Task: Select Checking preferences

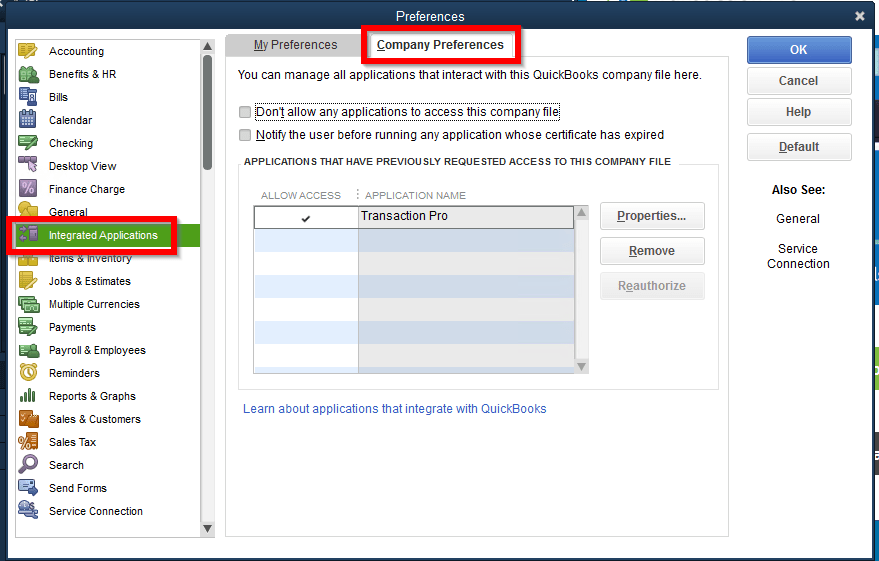Action: coord(71,143)
